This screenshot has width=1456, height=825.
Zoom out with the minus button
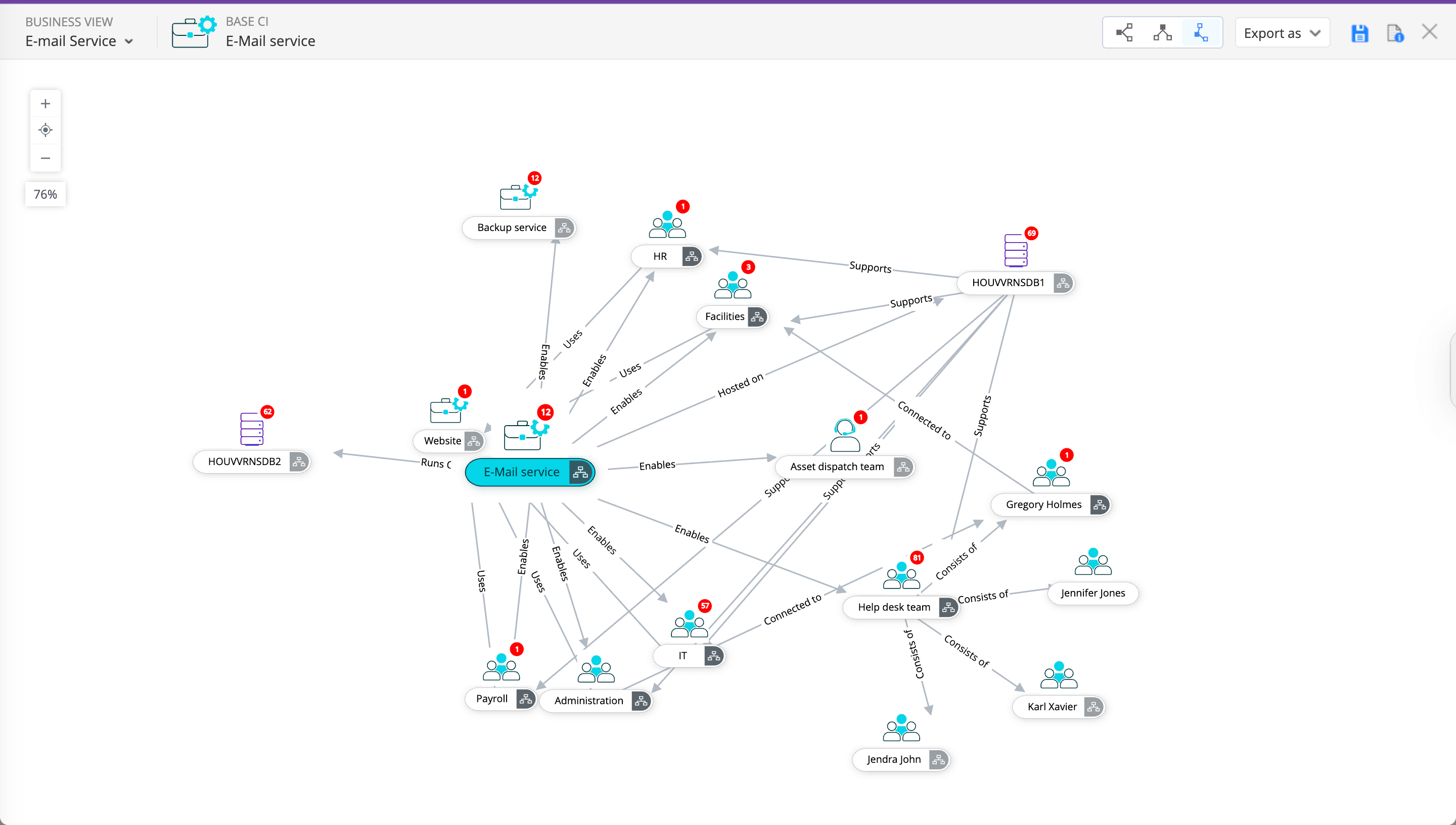(45, 158)
